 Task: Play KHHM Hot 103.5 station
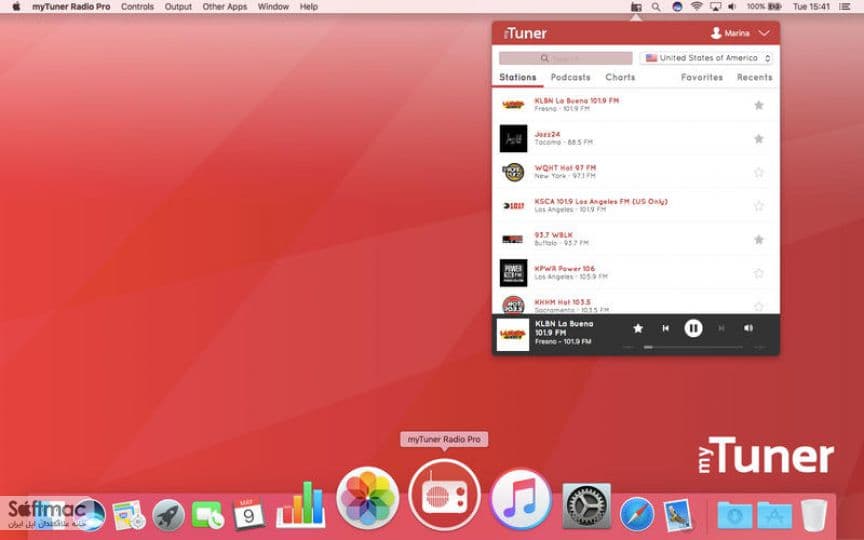click(x=635, y=303)
